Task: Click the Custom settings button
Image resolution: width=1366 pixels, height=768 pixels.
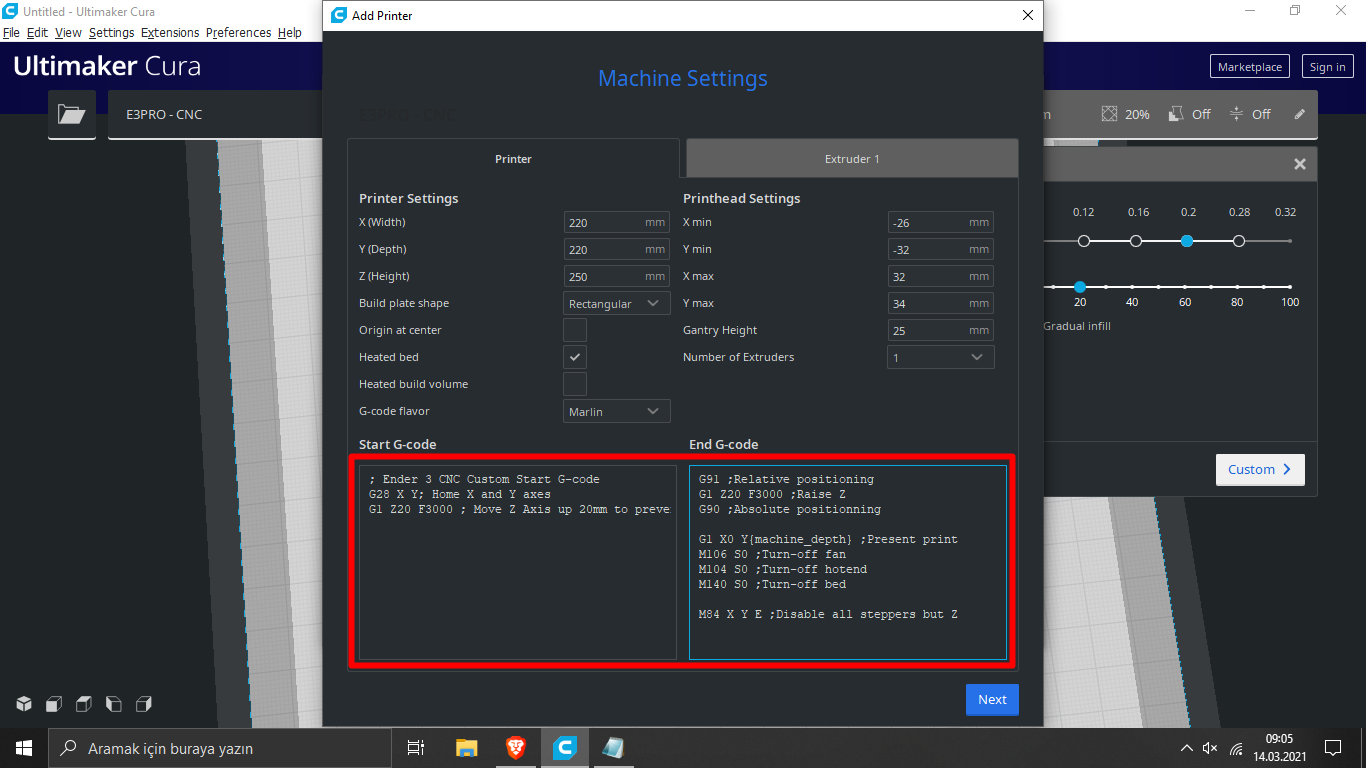Action: pyautogui.click(x=1260, y=469)
